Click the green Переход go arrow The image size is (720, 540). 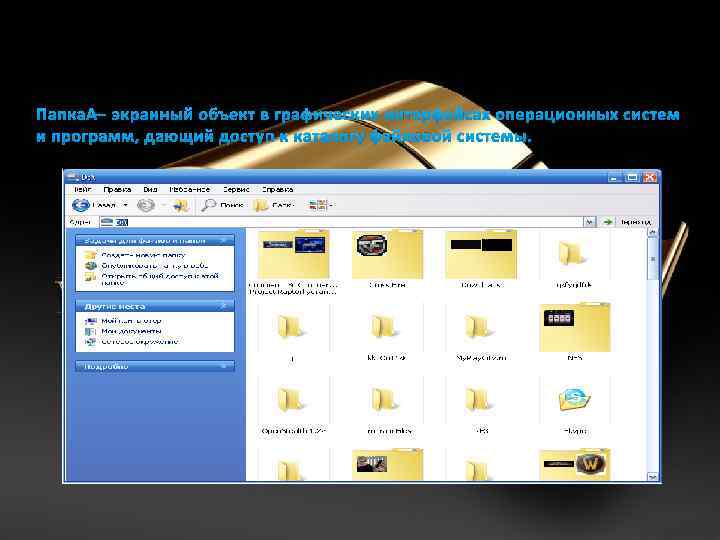[x=608, y=222]
